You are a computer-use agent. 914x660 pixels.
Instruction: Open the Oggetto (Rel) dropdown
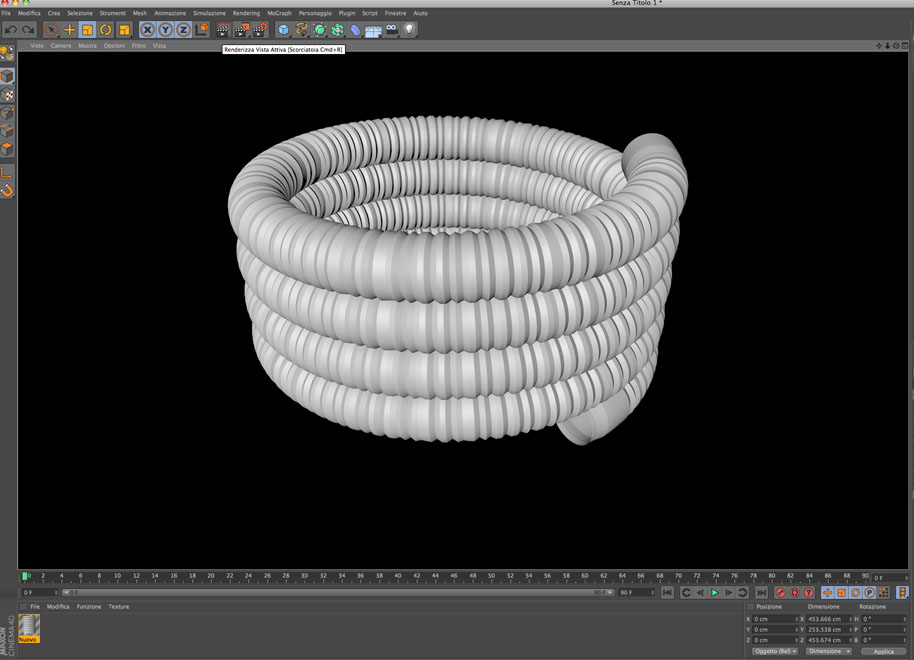(x=774, y=651)
